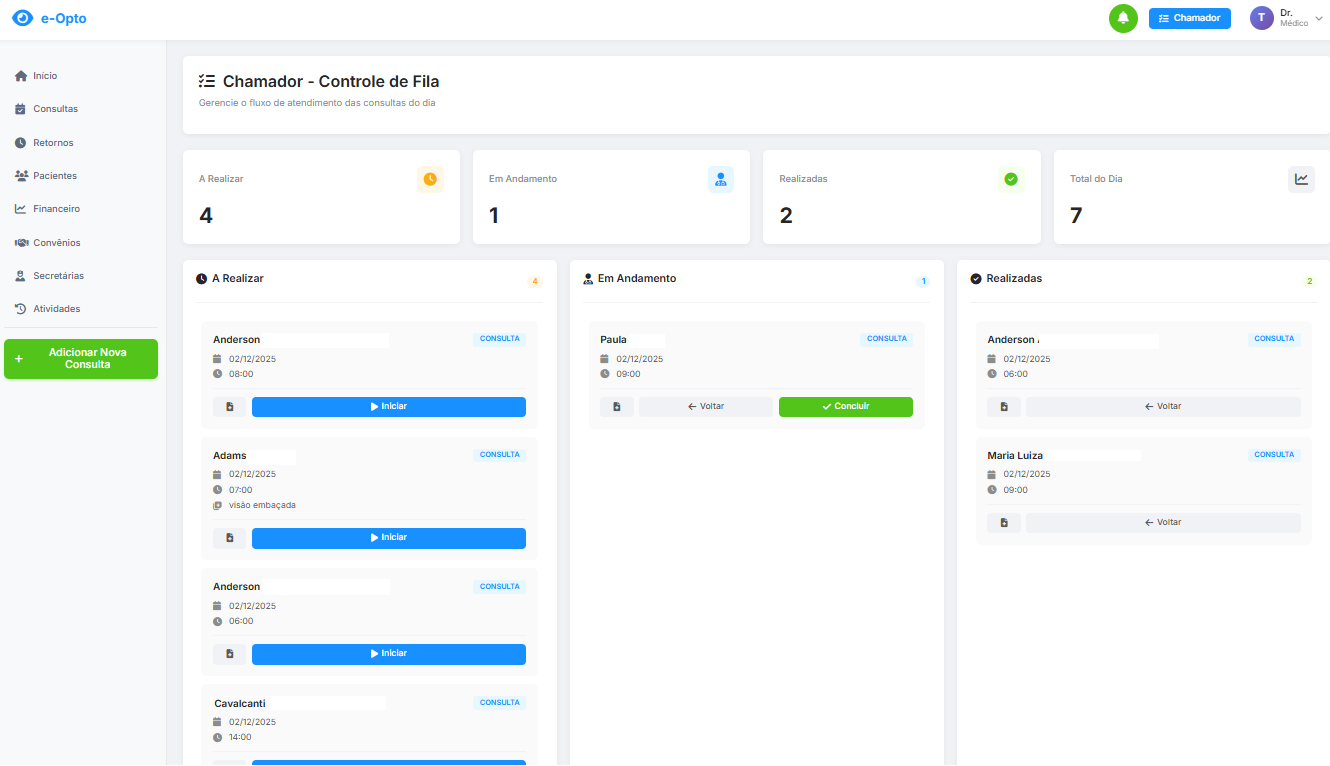Click the purple T user avatar
Screen dimensions: 1330x766
1261,18
